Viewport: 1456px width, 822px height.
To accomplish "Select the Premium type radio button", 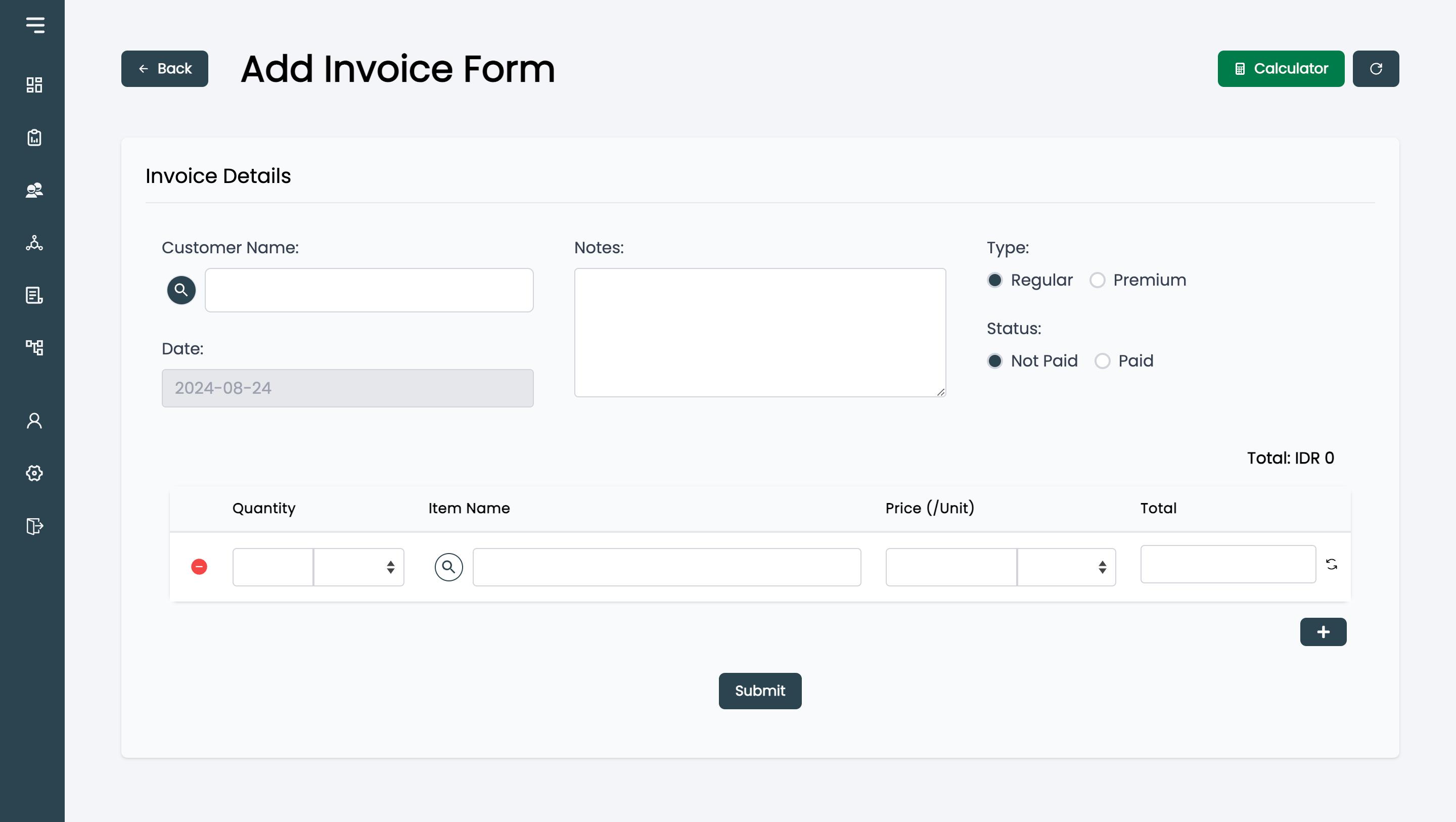I will pos(1097,280).
